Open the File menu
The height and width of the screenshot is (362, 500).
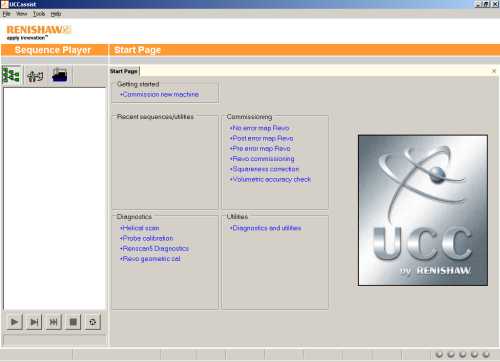click(6, 14)
